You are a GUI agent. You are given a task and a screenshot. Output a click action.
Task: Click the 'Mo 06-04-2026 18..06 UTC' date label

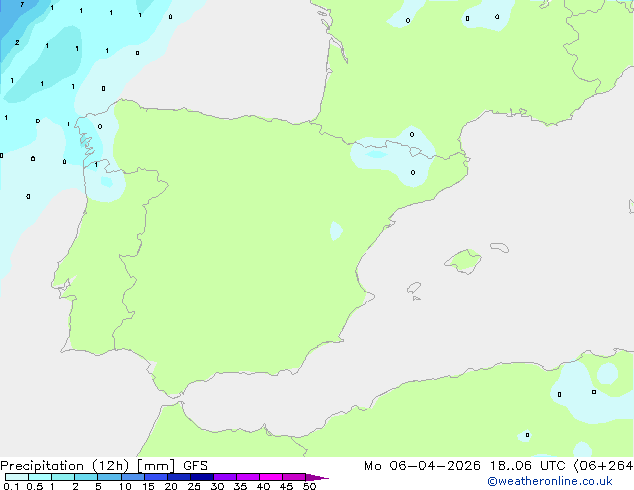(464, 466)
